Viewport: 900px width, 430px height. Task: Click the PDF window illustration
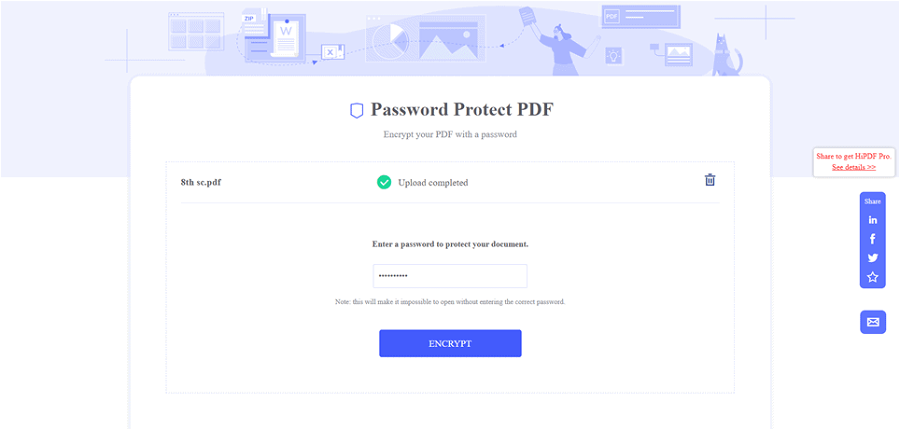coord(640,17)
